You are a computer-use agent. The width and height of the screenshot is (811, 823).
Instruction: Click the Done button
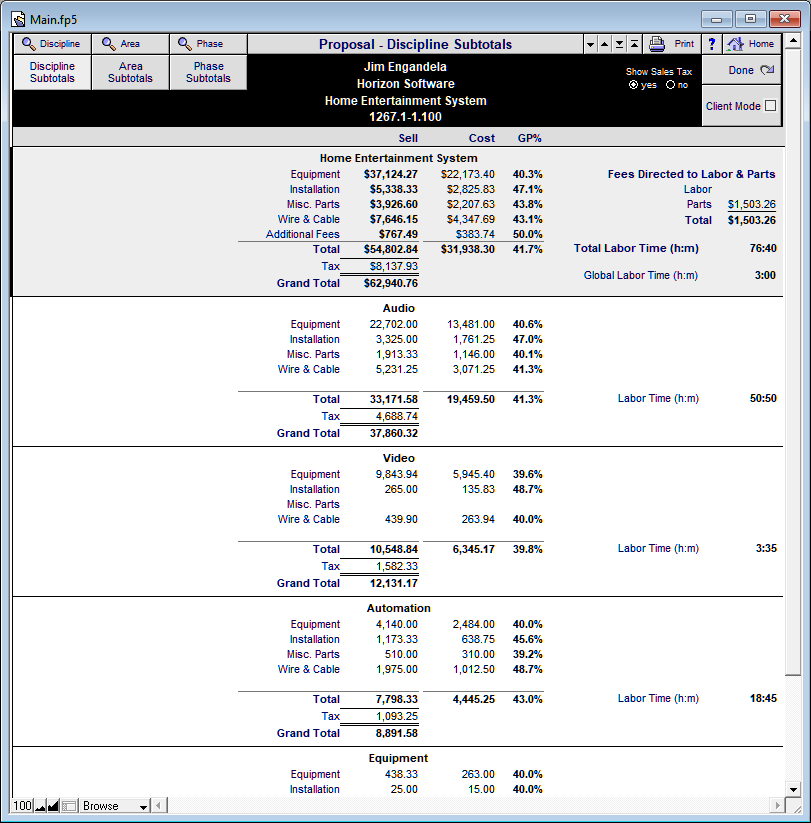742,70
